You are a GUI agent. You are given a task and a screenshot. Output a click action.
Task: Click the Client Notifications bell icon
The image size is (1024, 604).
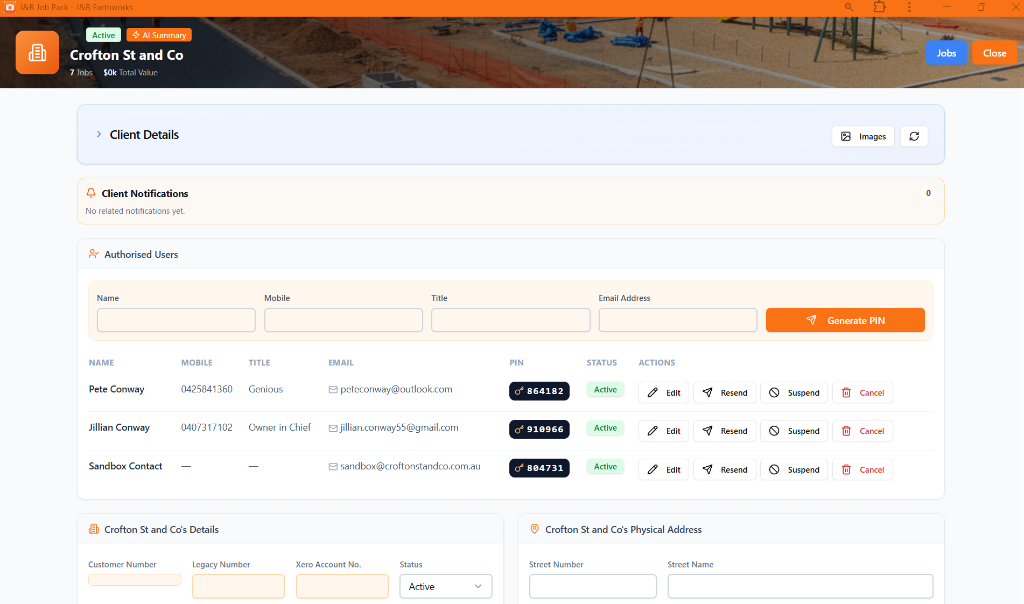pos(91,193)
